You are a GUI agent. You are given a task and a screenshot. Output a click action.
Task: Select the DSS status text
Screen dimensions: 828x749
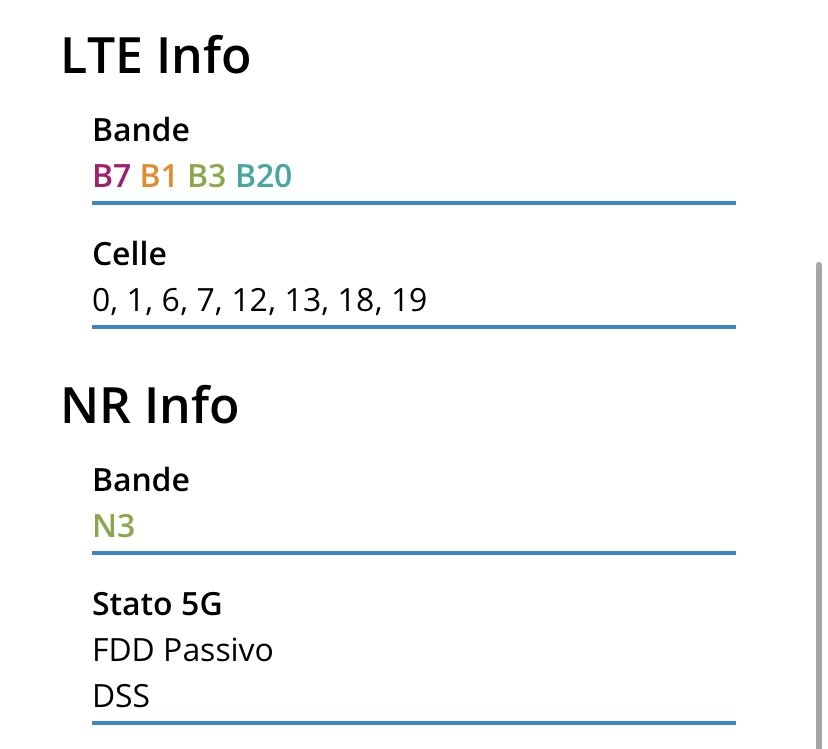(121, 696)
